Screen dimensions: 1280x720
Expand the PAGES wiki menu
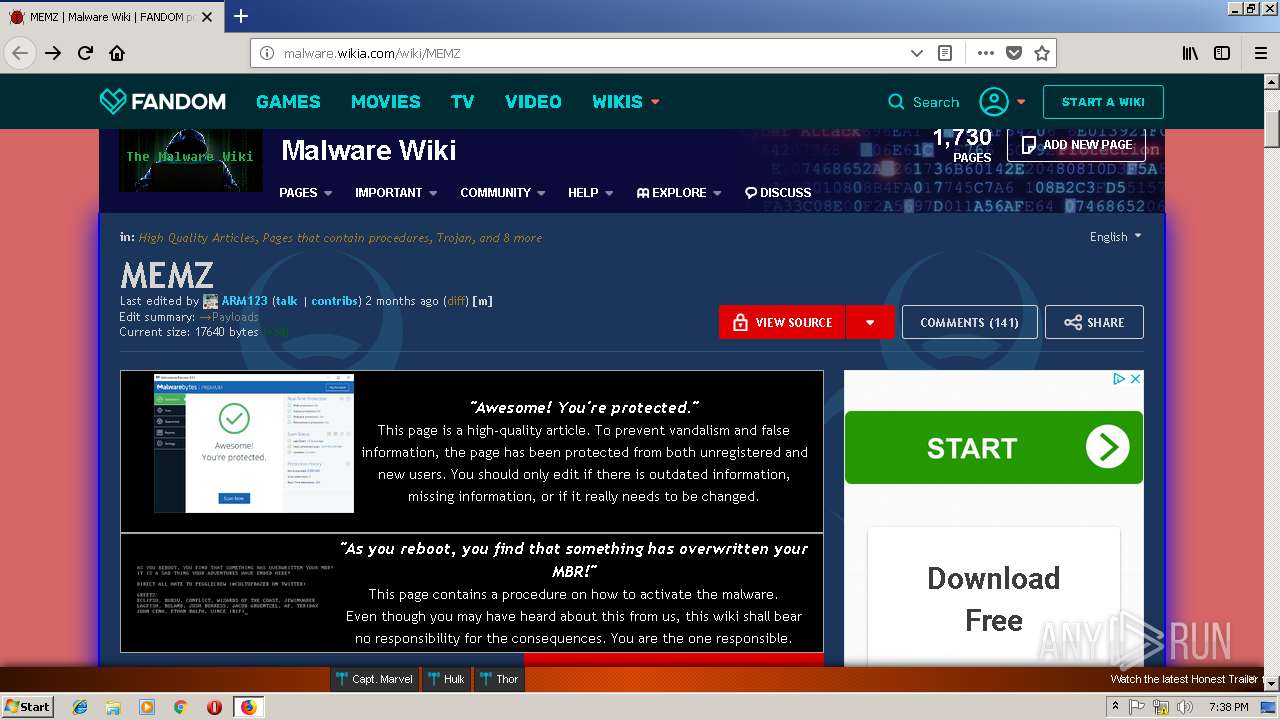point(305,192)
